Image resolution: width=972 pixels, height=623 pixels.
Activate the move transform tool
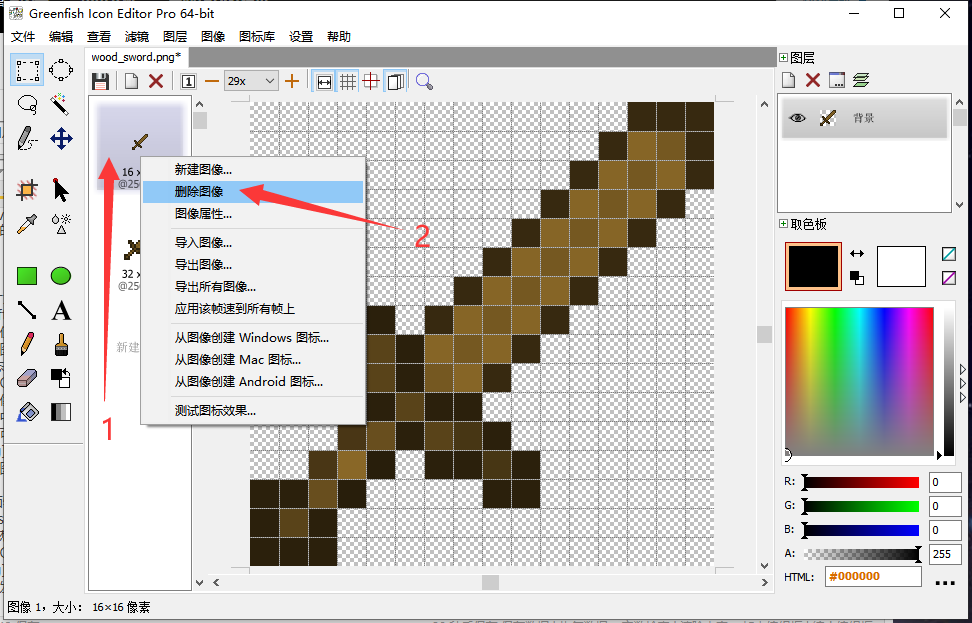click(61, 139)
